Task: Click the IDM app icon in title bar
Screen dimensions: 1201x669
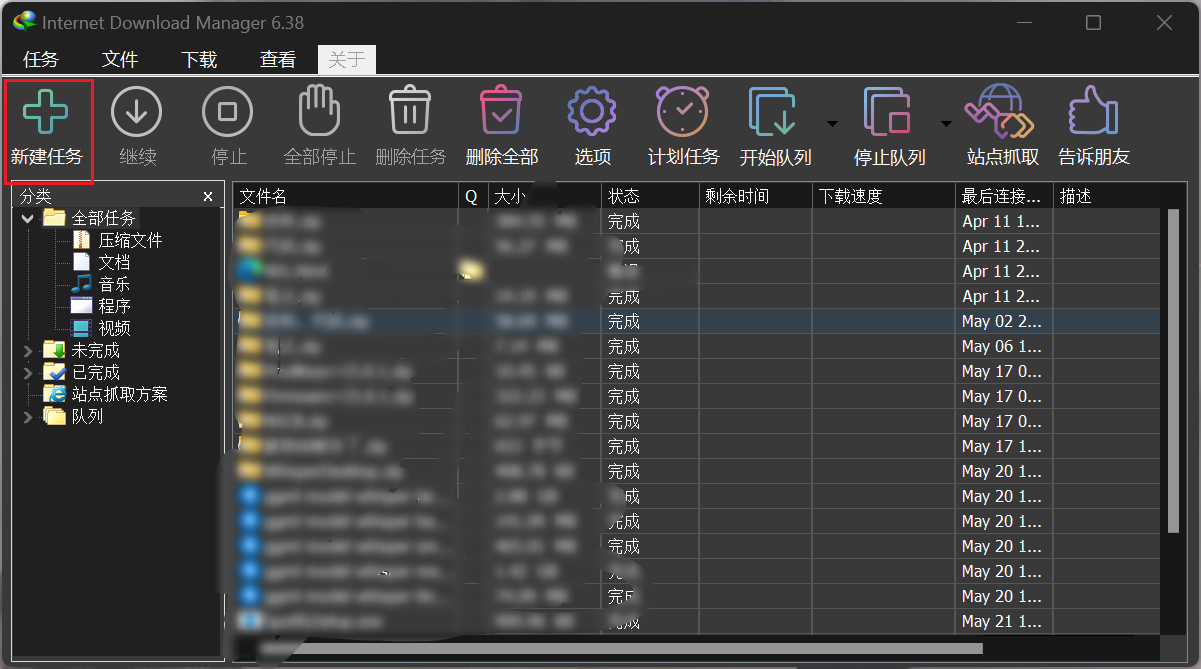Action: (25, 21)
